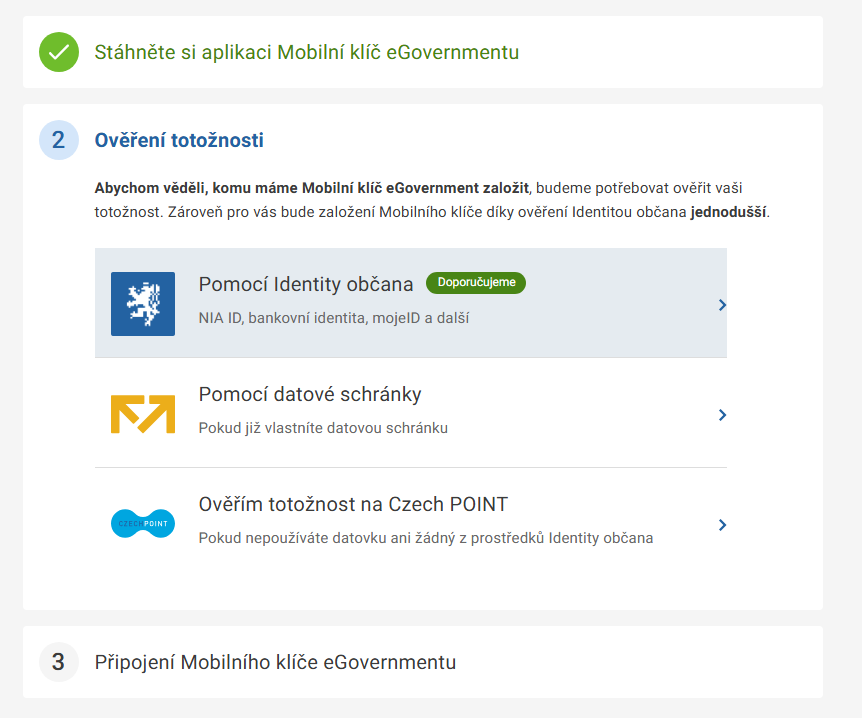Click the step 3 number circle

(58, 662)
